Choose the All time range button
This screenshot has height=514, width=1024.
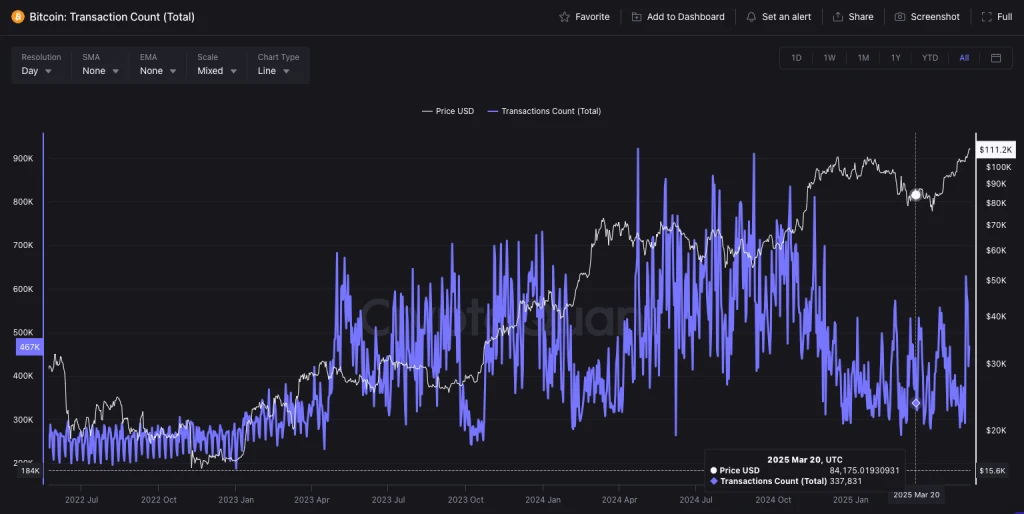tap(964, 58)
